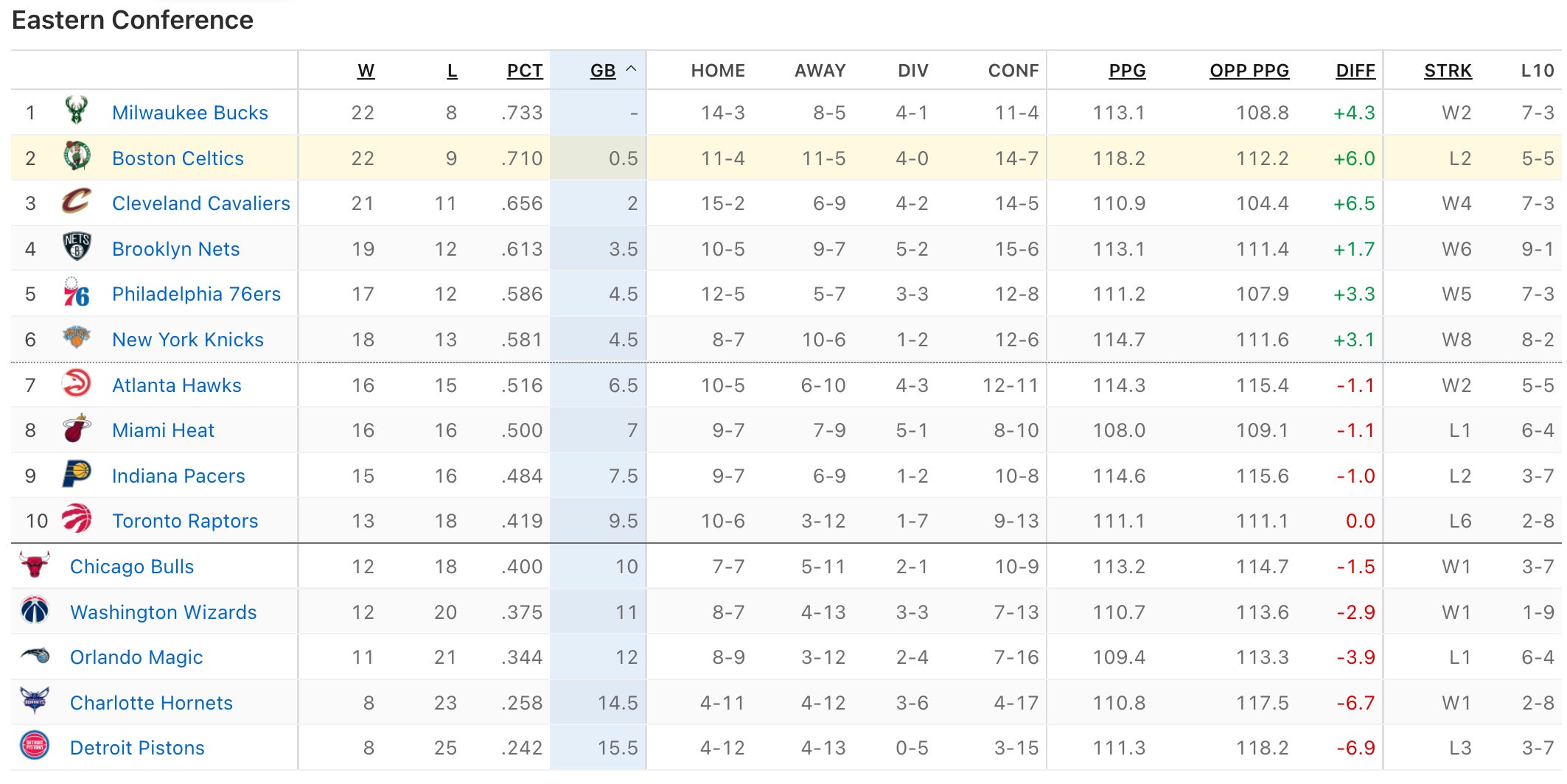Click the Brooklyn Nets shield logo
The height and width of the screenshot is (784, 1567).
[x=77, y=248]
